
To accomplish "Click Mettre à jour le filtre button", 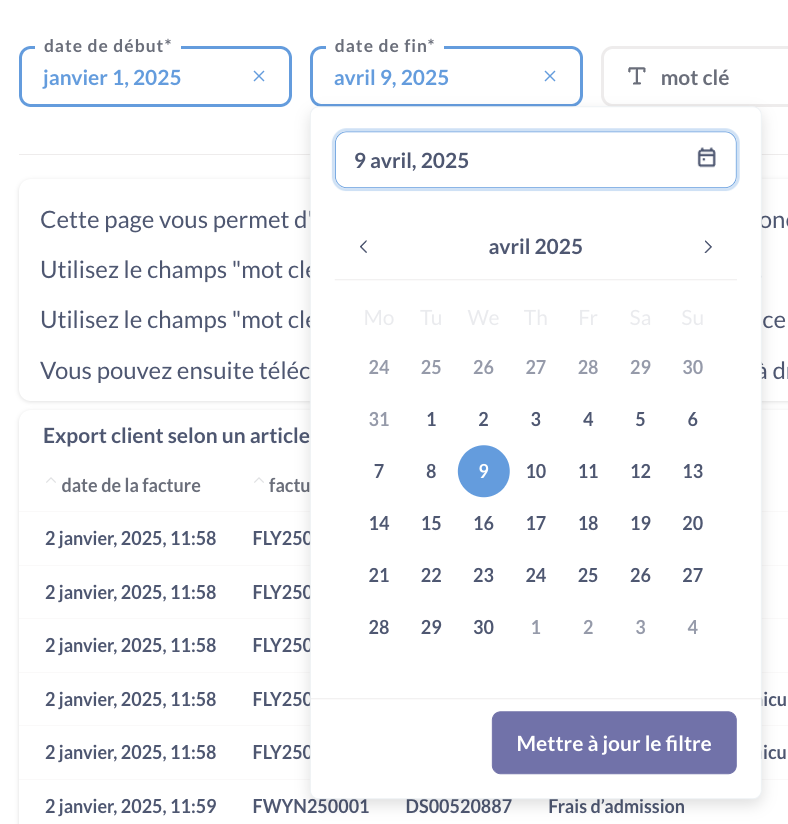I will pyautogui.click(x=614, y=743).
